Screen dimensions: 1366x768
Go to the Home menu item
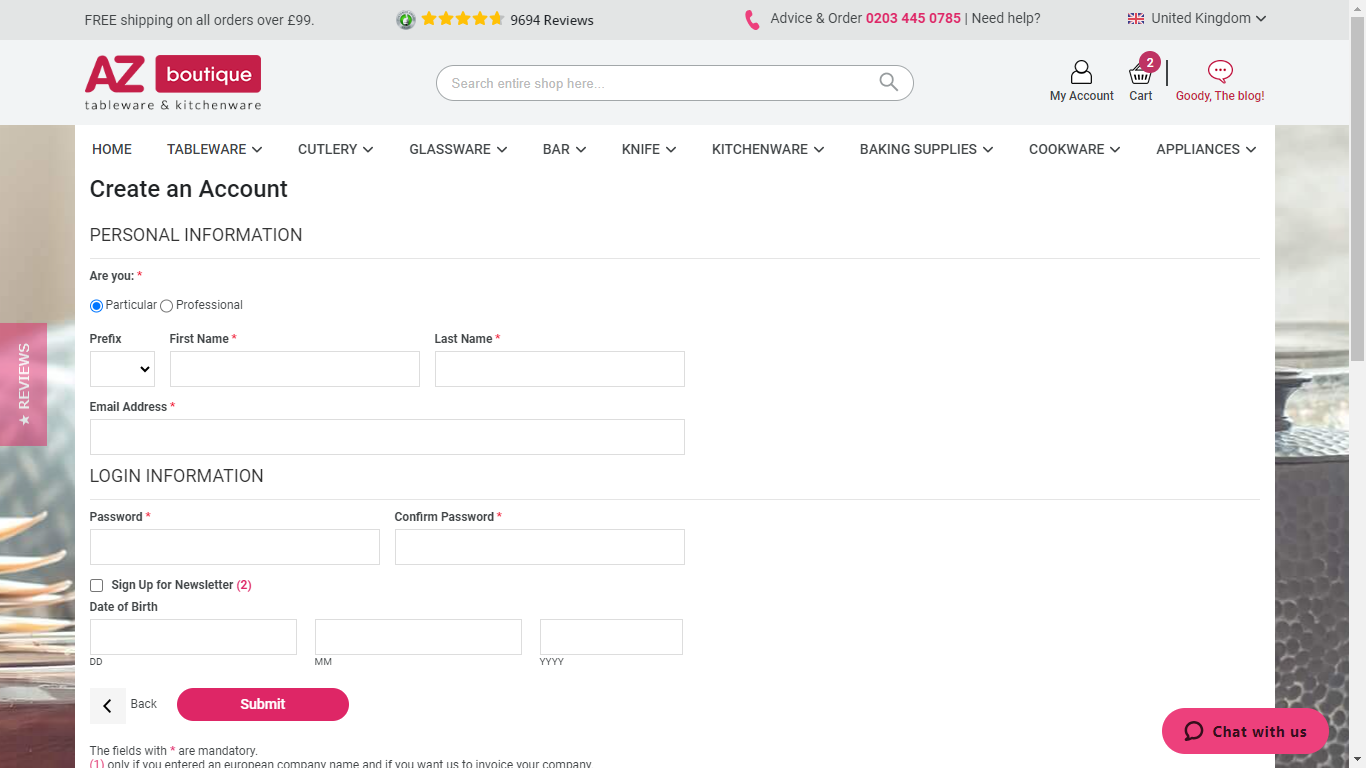click(112, 149)
